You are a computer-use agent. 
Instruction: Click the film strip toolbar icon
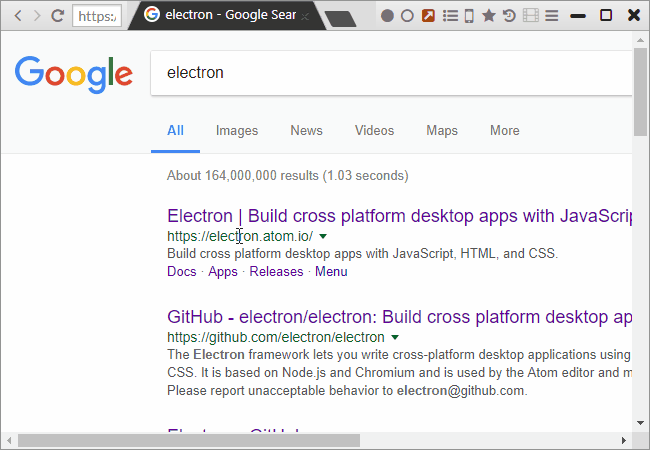point(530,16)
